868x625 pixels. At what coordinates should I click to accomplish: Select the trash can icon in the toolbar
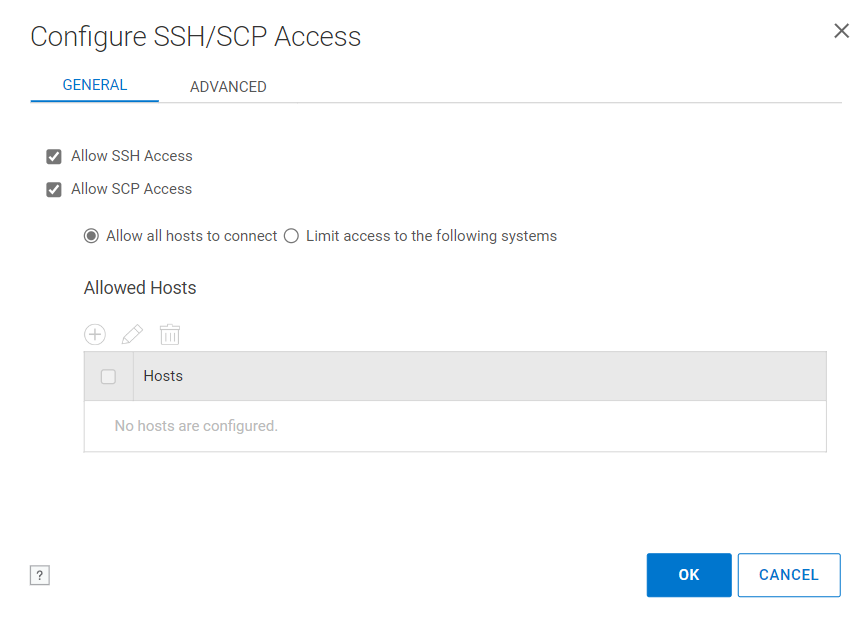169,334
